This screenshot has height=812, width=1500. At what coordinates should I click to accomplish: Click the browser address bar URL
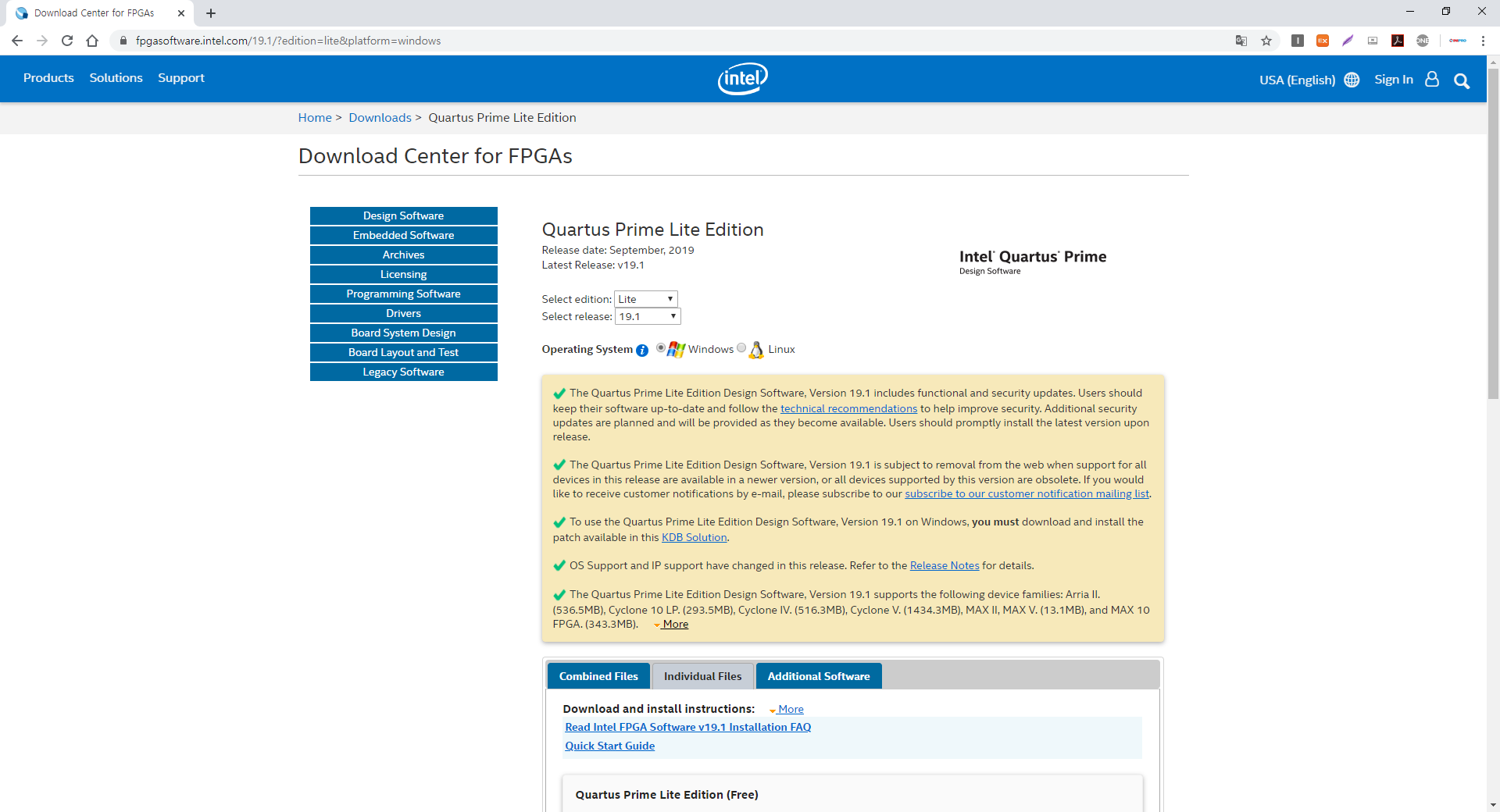[x=288, y=41]
